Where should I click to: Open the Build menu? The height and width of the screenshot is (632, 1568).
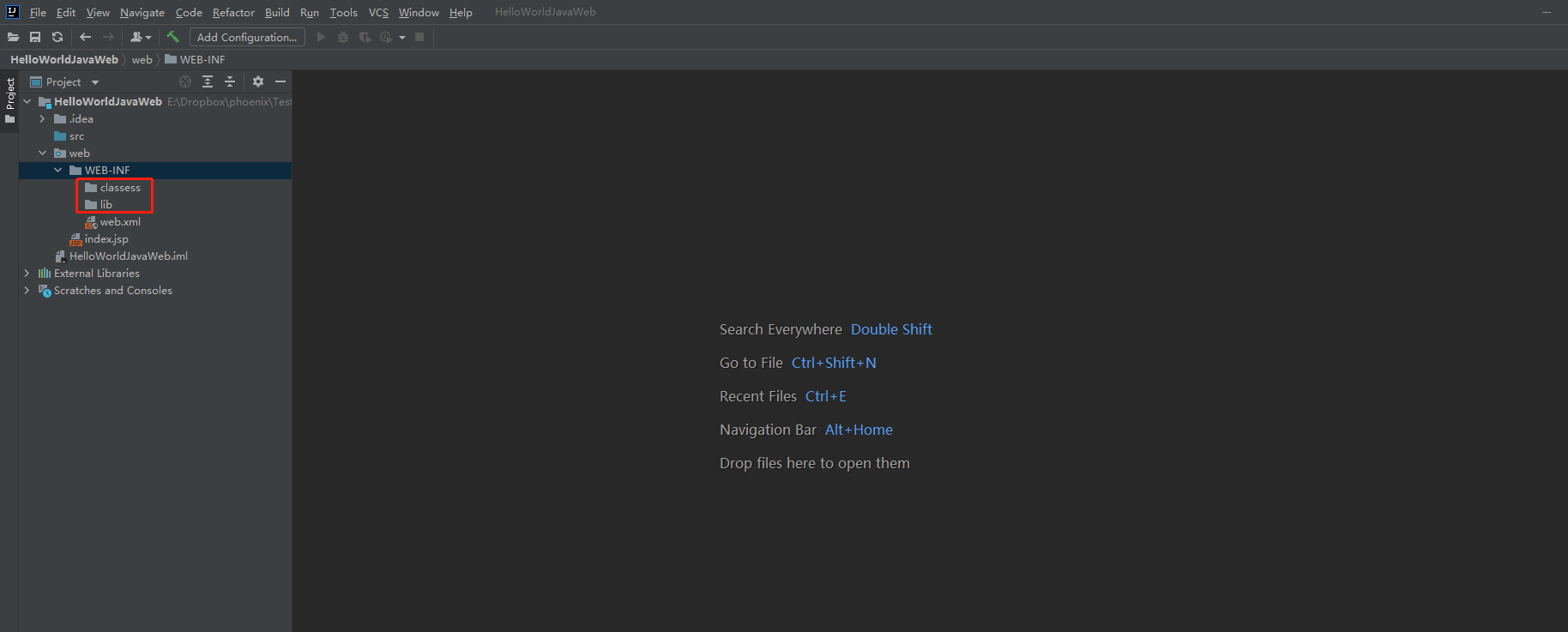point(277,12)
